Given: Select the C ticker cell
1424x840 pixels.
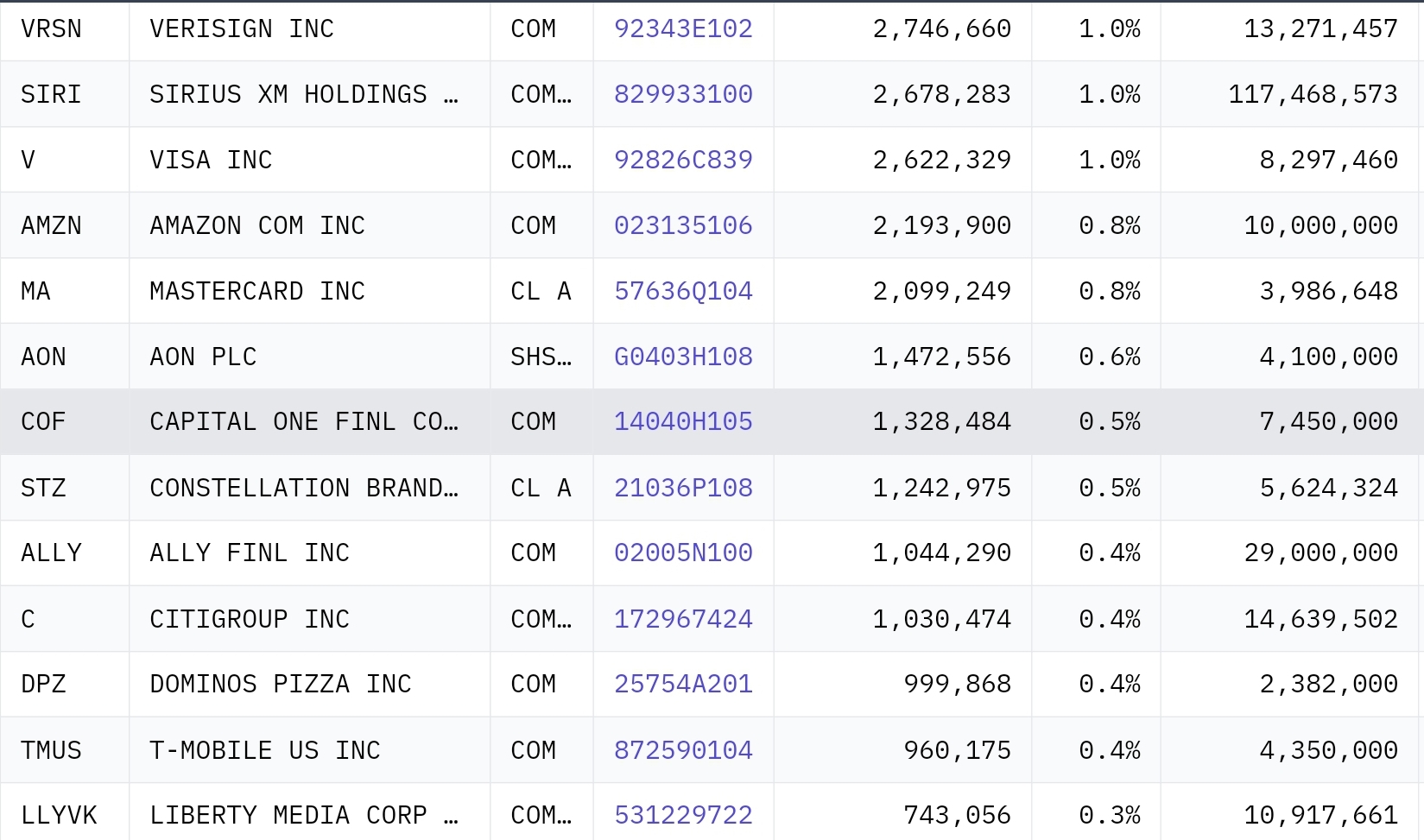Looking at the screenshot, I should [x=65, y=619].
